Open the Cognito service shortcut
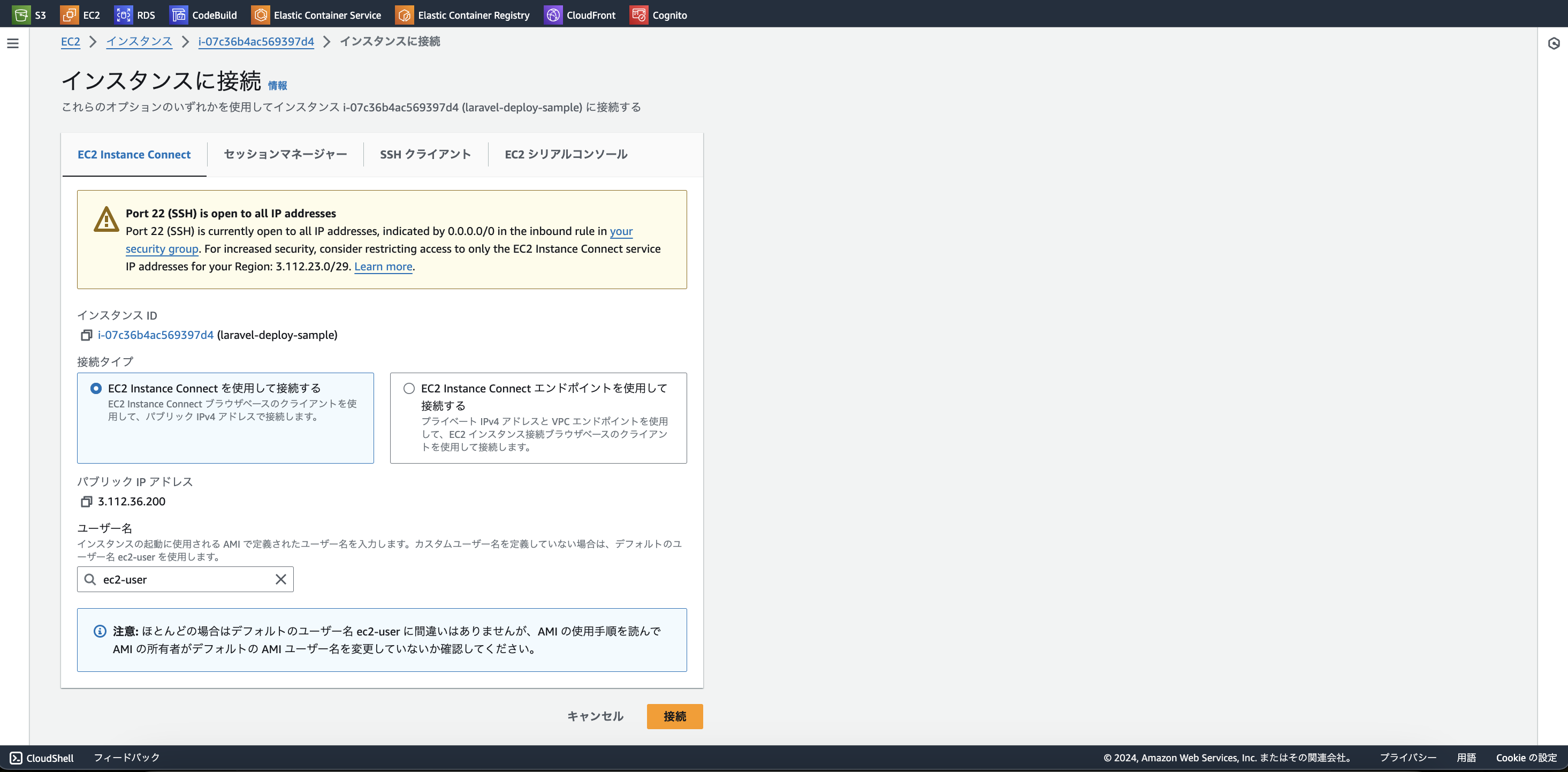The height and width of the screenshot is (772, 1568). [659, 14]
